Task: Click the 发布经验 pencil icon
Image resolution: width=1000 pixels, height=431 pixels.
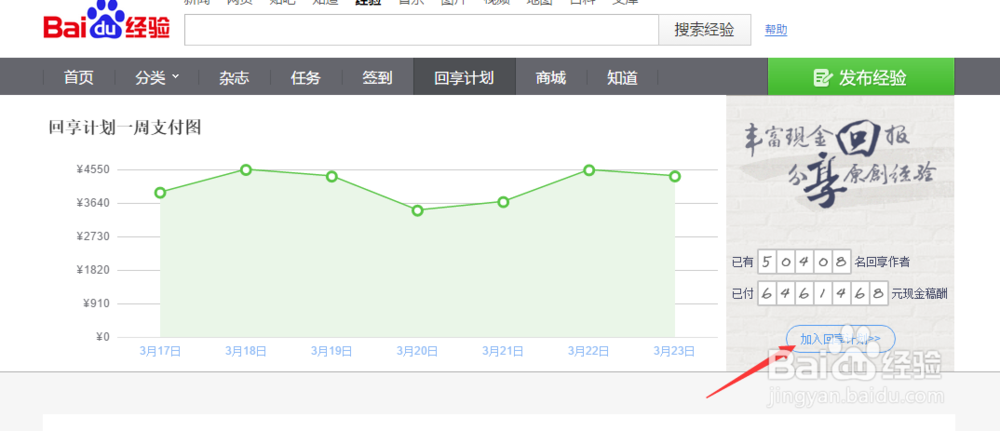Action: [823, 78]
